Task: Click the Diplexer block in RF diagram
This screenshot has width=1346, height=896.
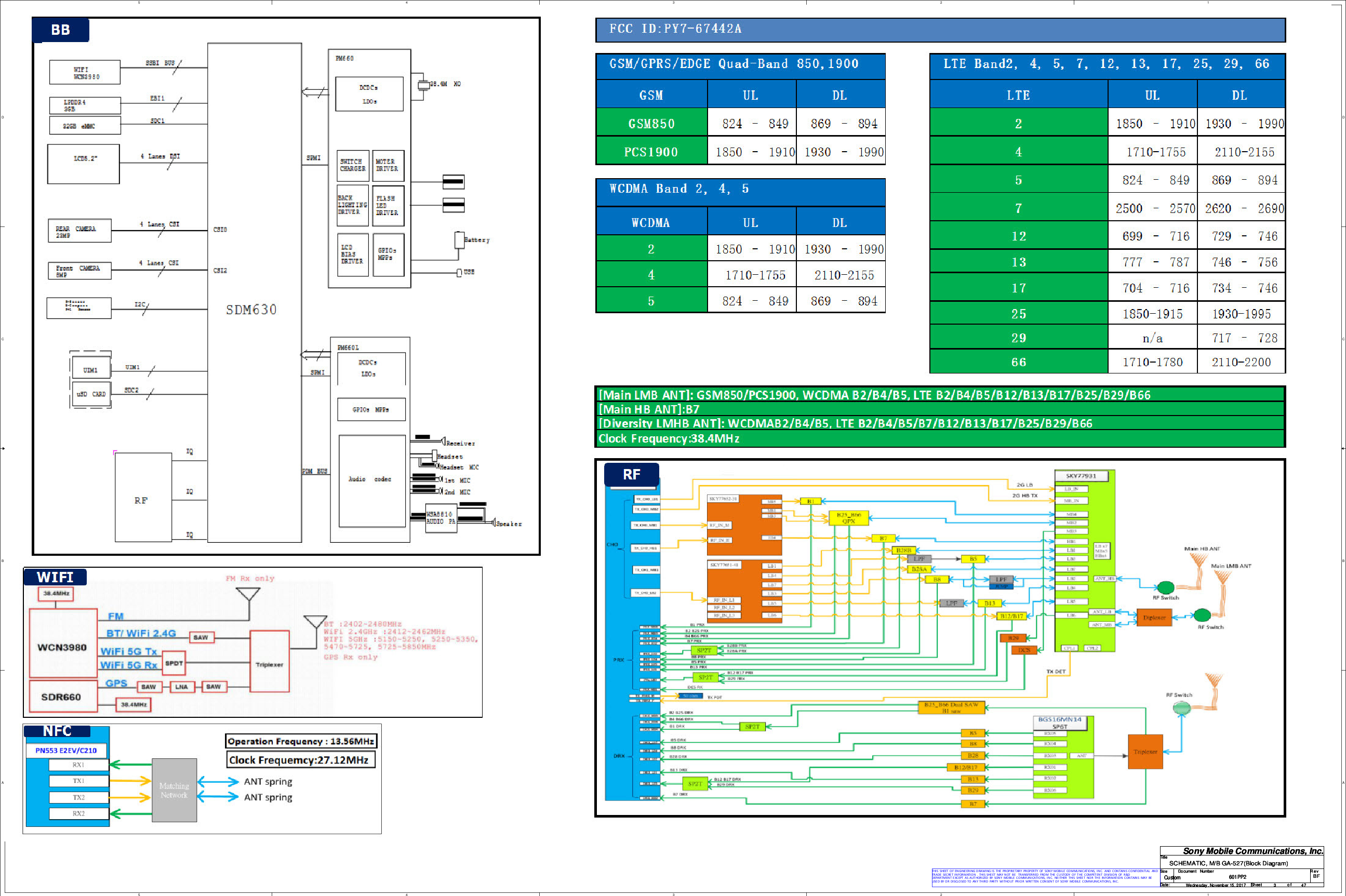Action: pos(1154,617)
